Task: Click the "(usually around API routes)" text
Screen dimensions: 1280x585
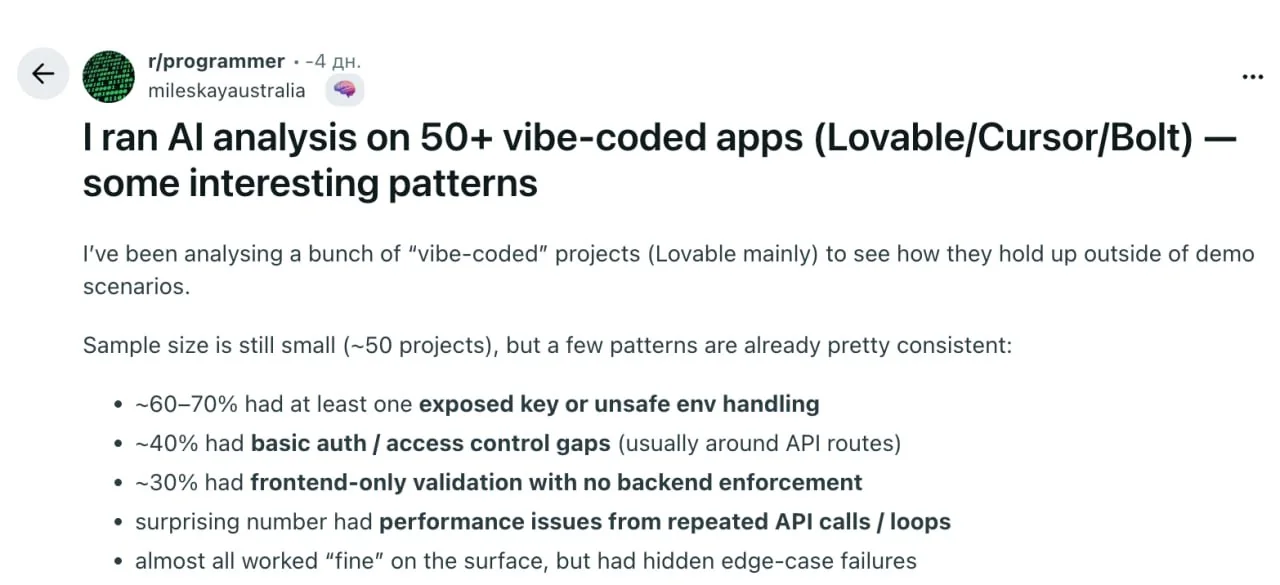Action: pos(758,443)
